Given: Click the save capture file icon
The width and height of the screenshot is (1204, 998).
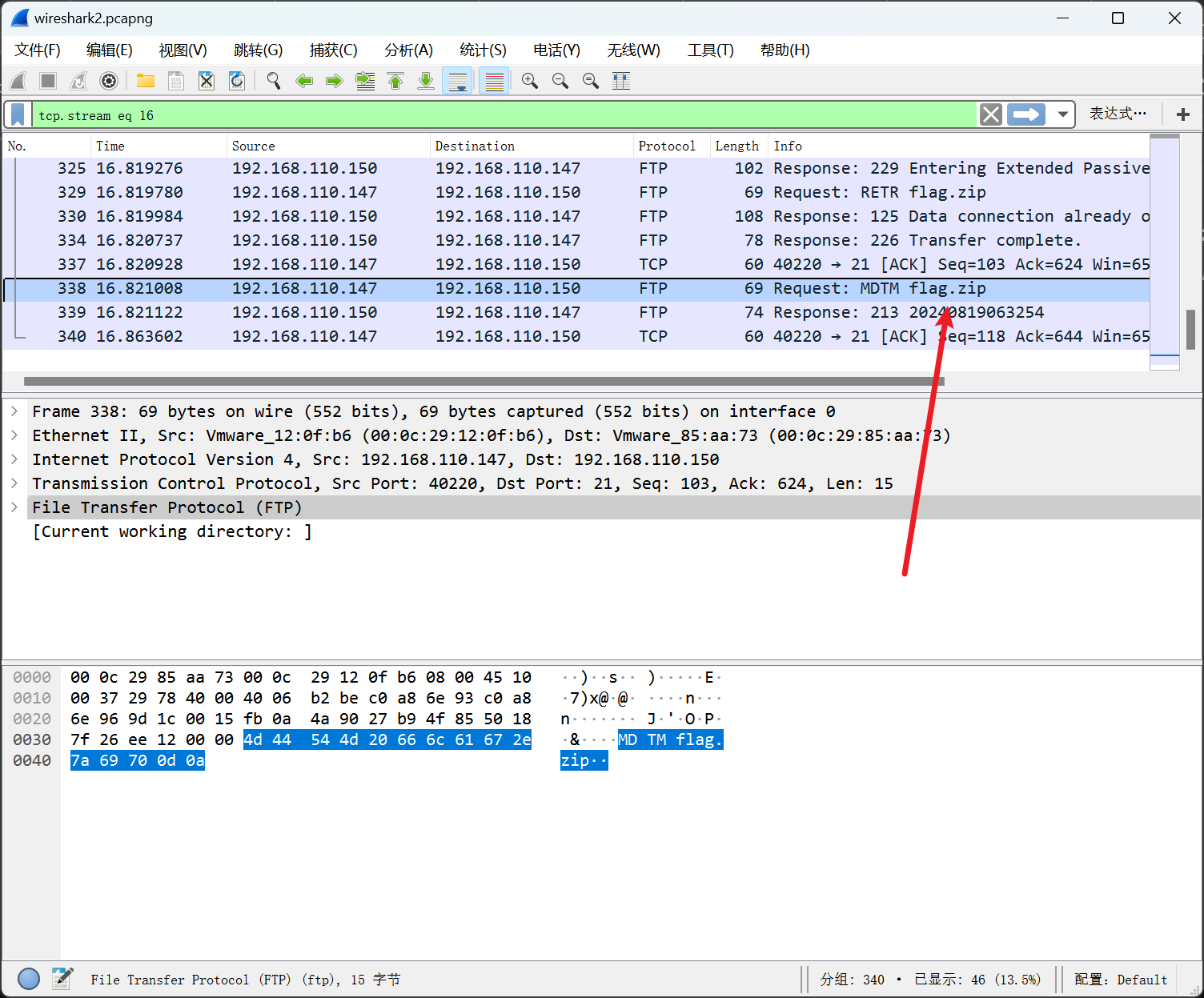Looking at the screenshot, I should point(176,81).
